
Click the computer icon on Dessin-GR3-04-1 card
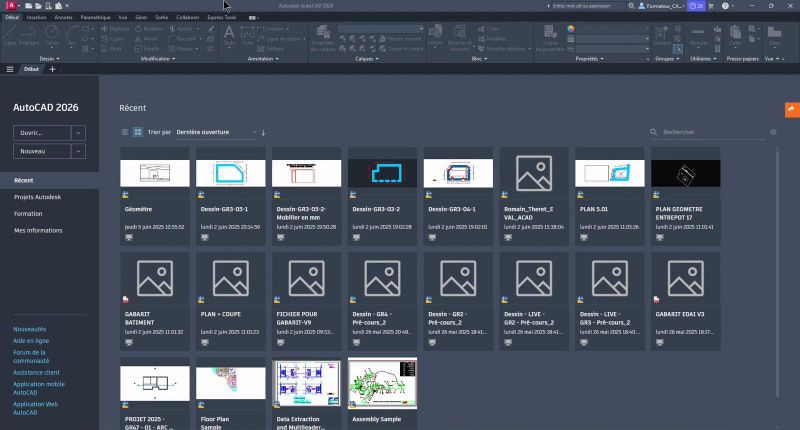coord(432,238)
